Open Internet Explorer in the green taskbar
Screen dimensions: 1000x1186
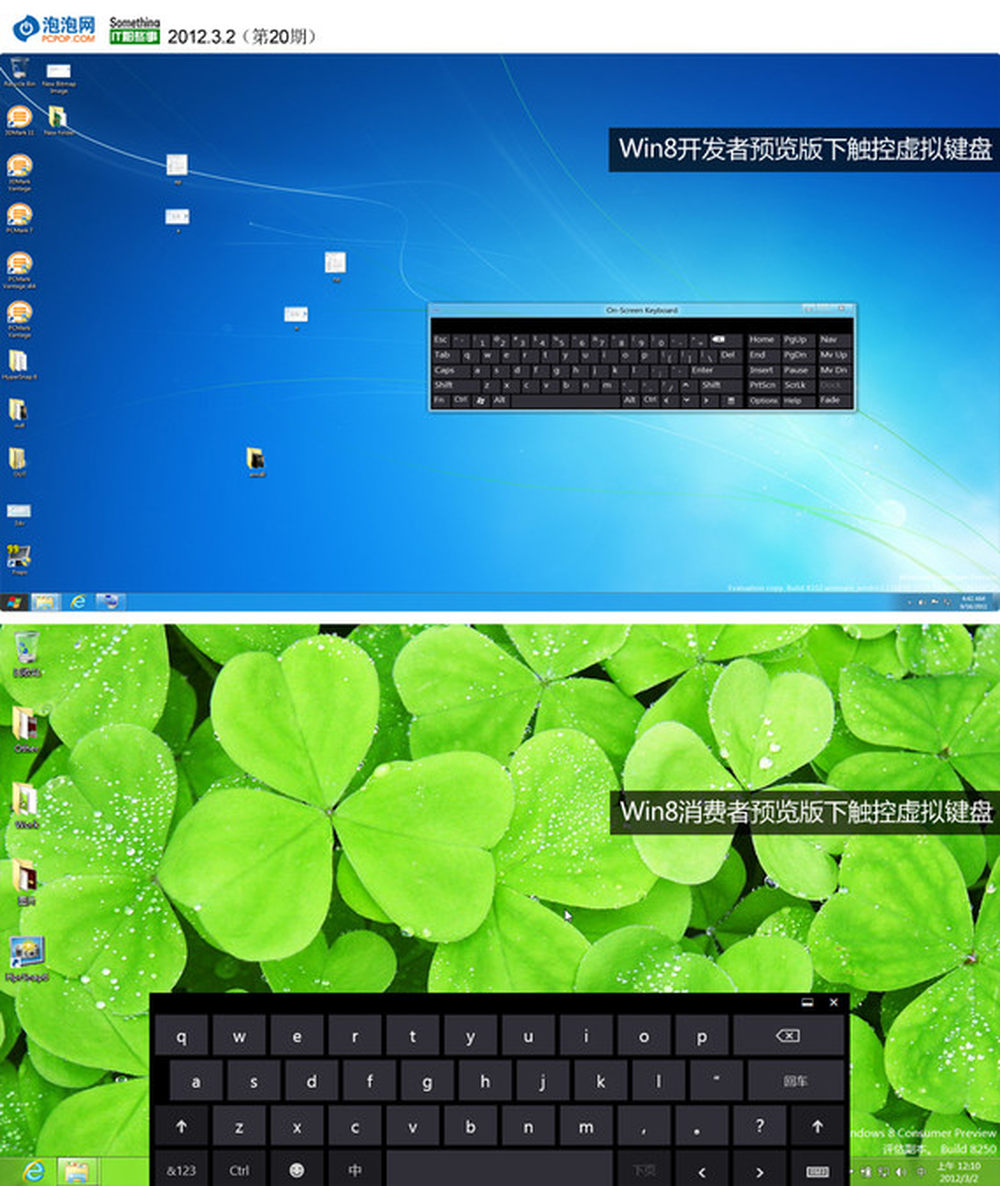(33, 1171)
